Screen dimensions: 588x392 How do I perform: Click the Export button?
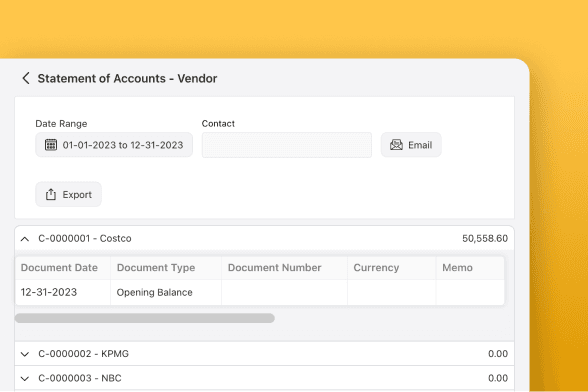(x=68, y=194)
